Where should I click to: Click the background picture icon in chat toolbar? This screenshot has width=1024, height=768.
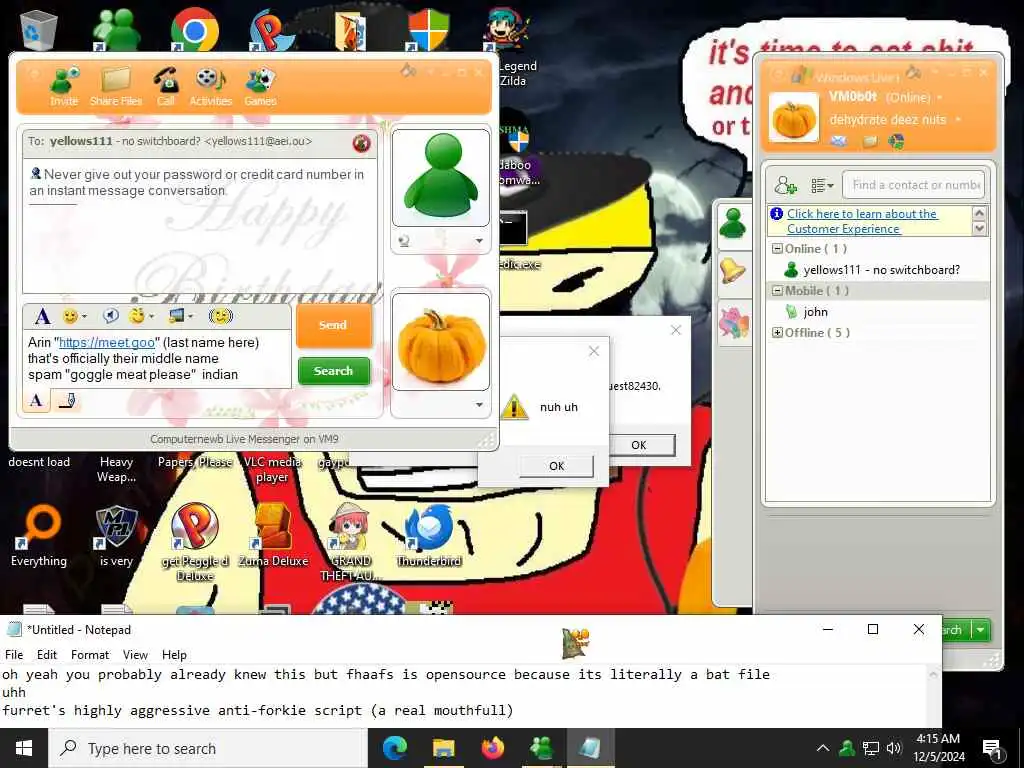176,317
